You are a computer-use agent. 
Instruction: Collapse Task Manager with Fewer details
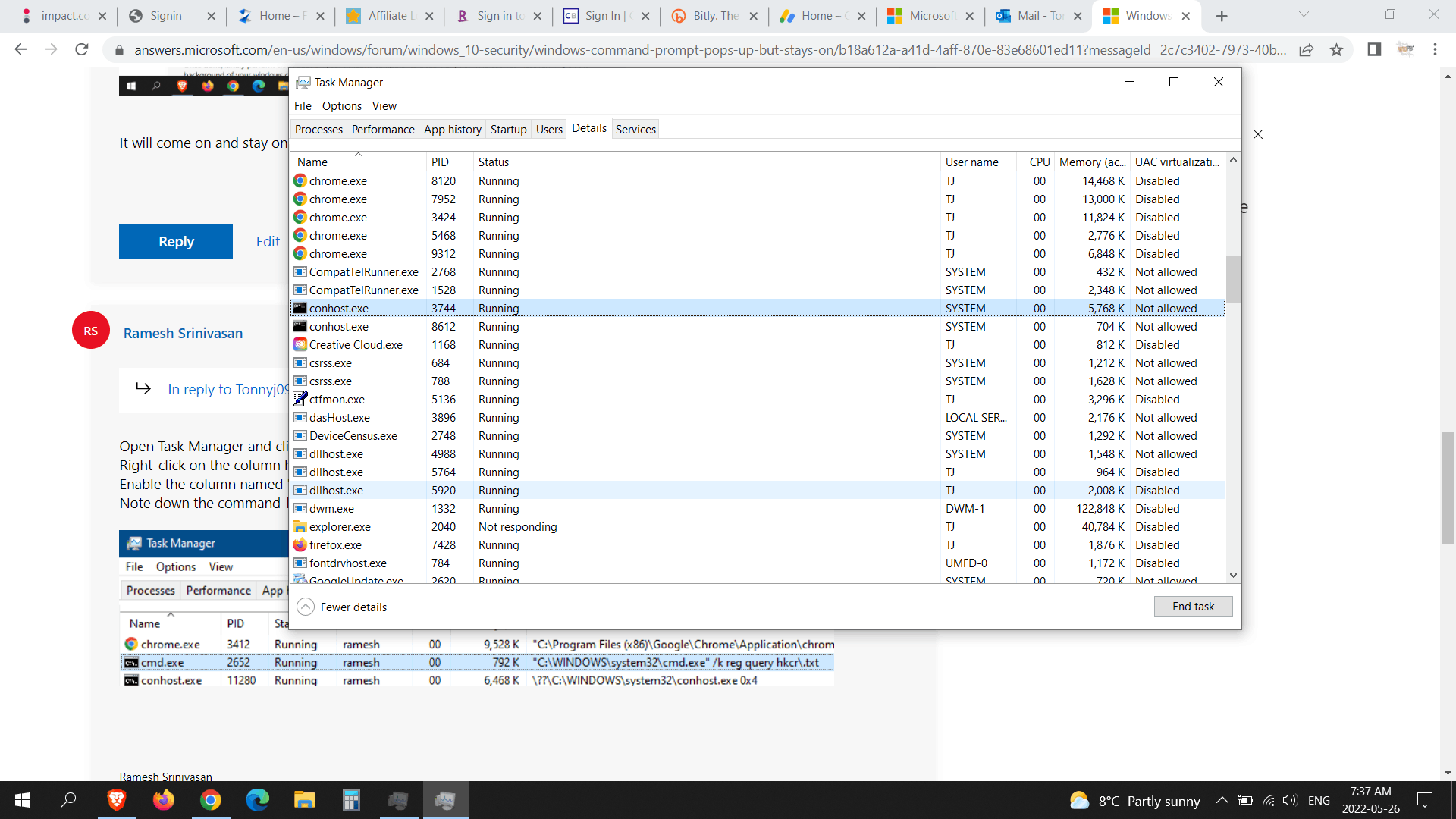pyautogui.click(x=342, y=607)
